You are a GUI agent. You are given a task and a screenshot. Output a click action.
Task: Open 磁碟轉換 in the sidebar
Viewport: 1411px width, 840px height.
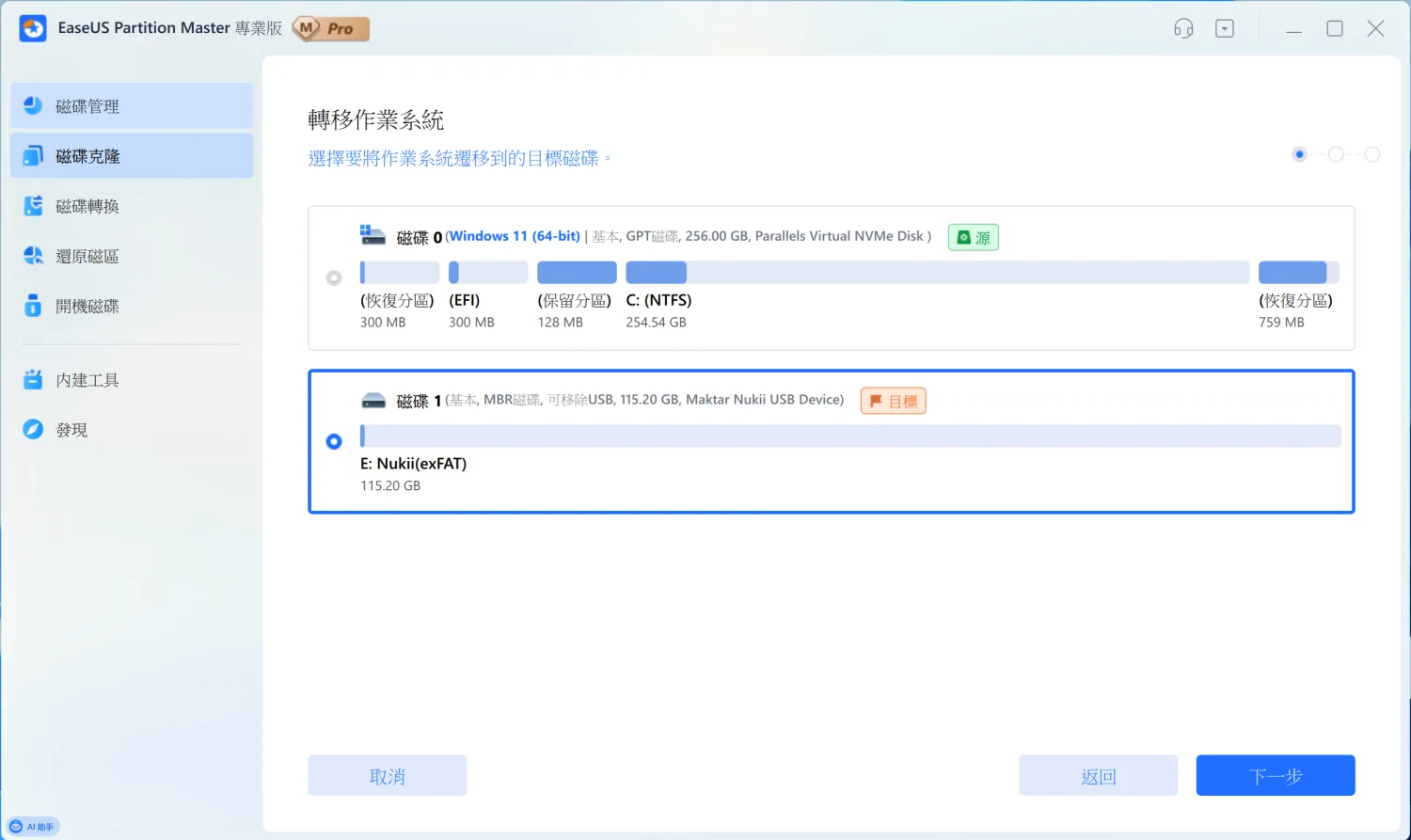[x=132, y=205]
